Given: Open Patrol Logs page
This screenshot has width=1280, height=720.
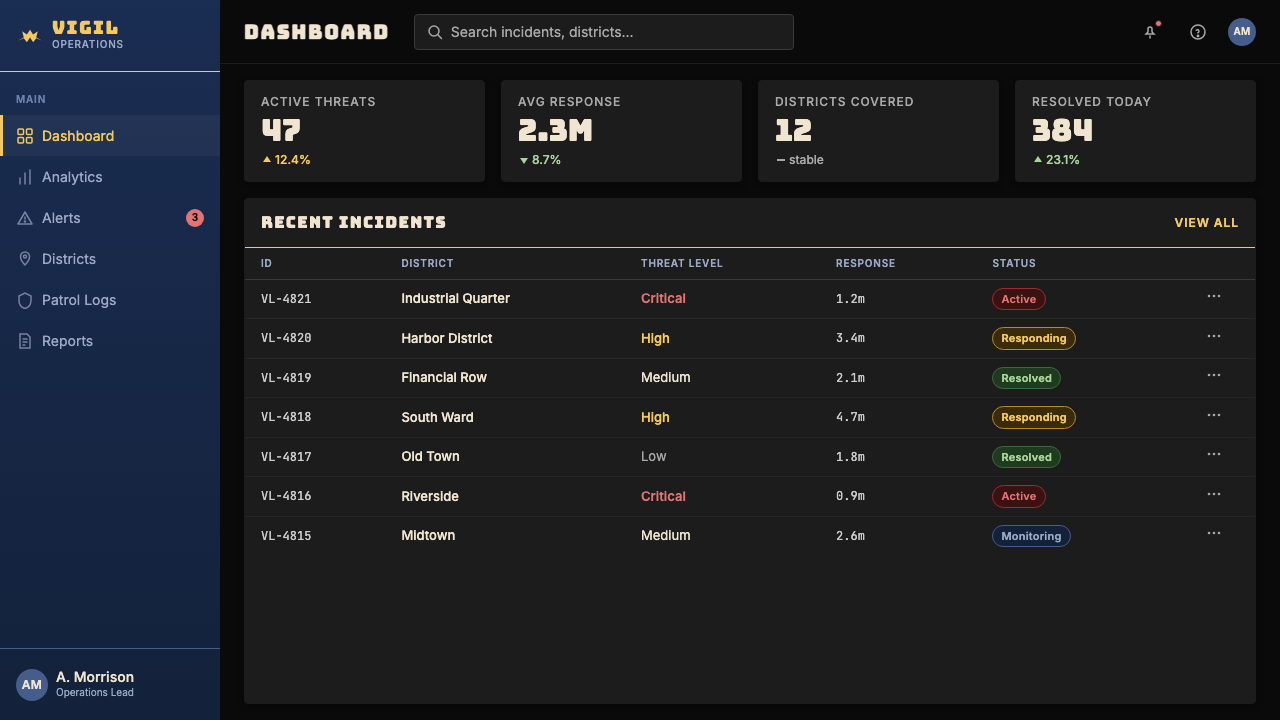Looking at the screenshot, I should (110, 300).
